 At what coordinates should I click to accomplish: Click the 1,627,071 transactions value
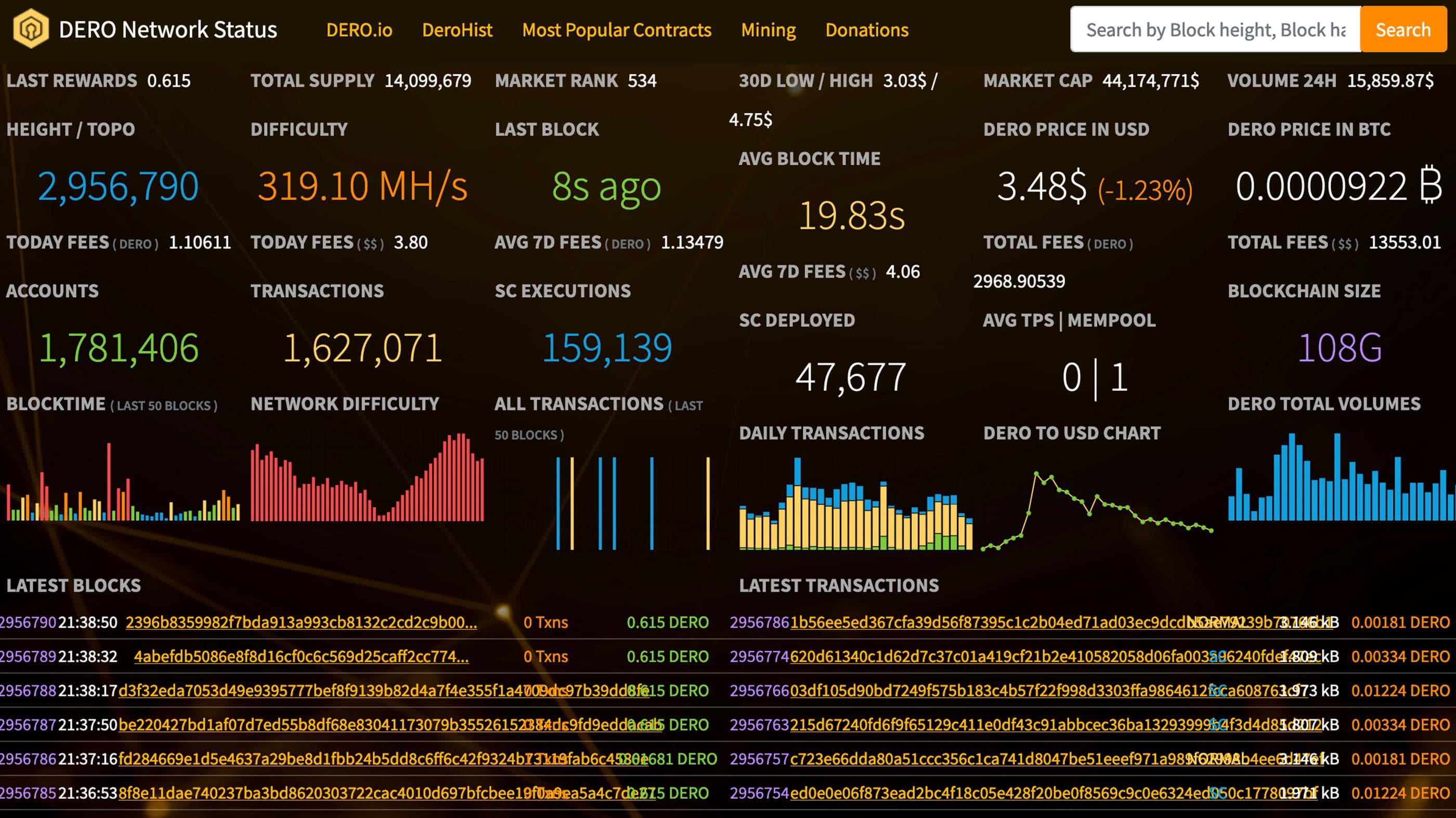[x=362, y=348]
